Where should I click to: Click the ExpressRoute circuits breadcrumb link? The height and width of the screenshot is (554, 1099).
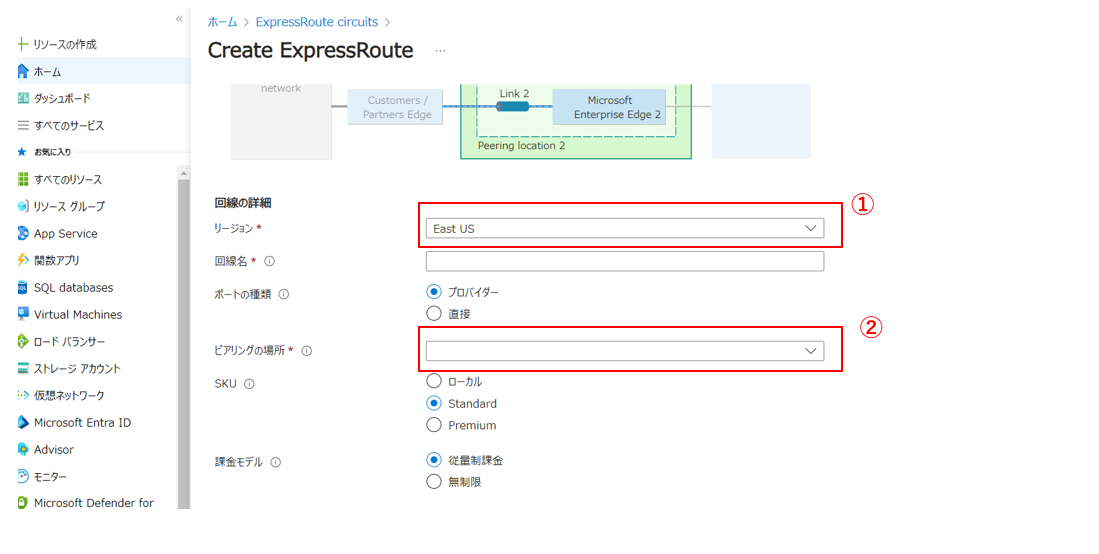[317, 22]
